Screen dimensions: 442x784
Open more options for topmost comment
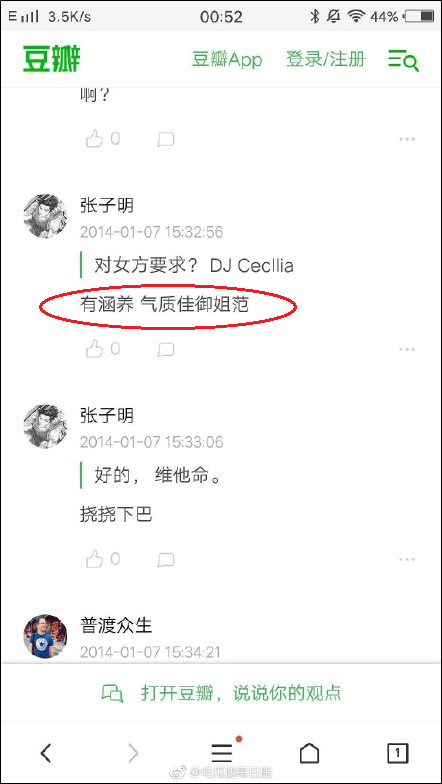(407, 139)
